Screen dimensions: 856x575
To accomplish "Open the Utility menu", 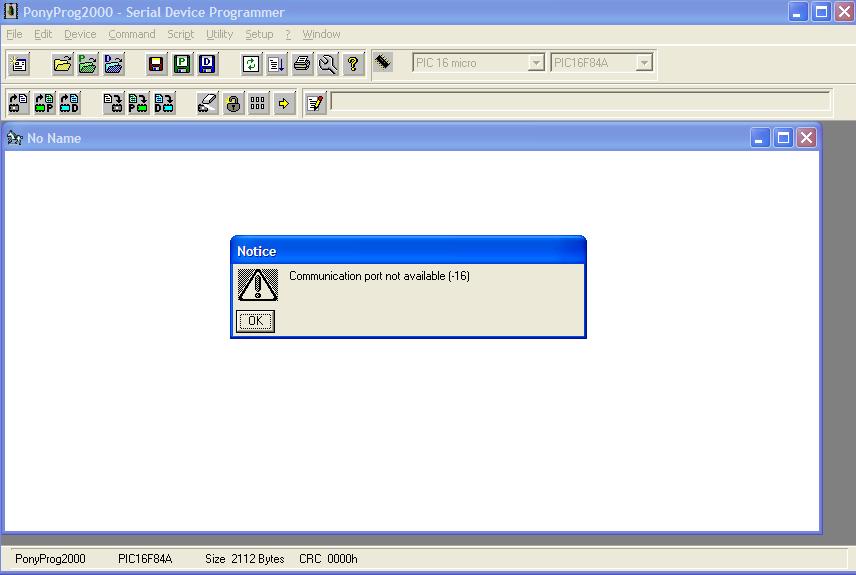I will [x=219, y=34].
